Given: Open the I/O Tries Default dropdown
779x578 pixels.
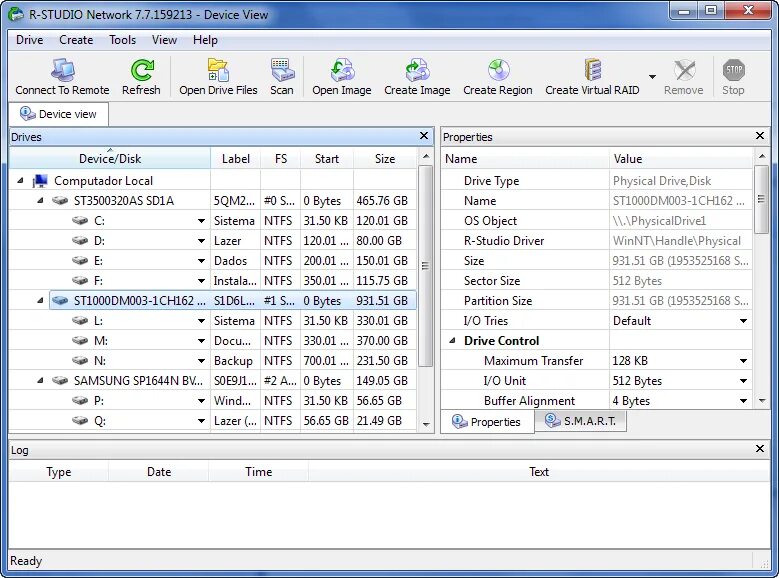Looking at the screenshot, I should tap(743, 321).
